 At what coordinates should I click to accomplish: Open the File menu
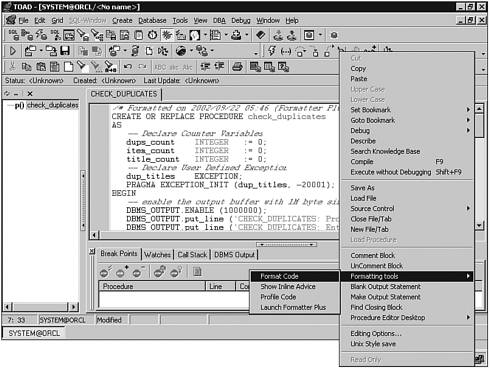click(x=23, y=21)
